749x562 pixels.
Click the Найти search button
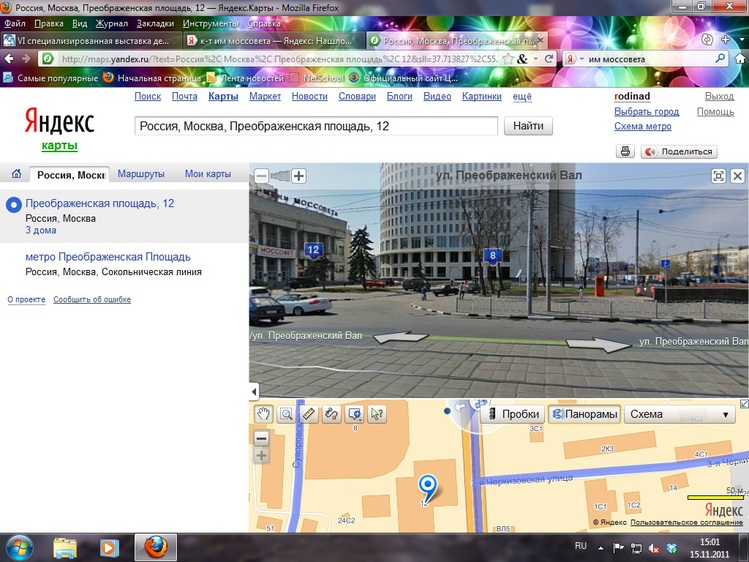coord(528,126)
